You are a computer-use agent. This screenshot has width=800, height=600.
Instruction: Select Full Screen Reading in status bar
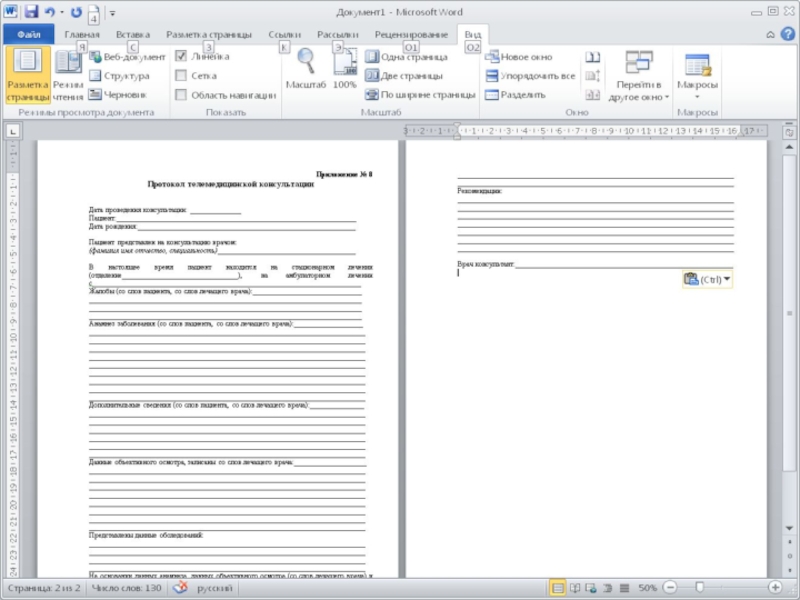(575, 588)
